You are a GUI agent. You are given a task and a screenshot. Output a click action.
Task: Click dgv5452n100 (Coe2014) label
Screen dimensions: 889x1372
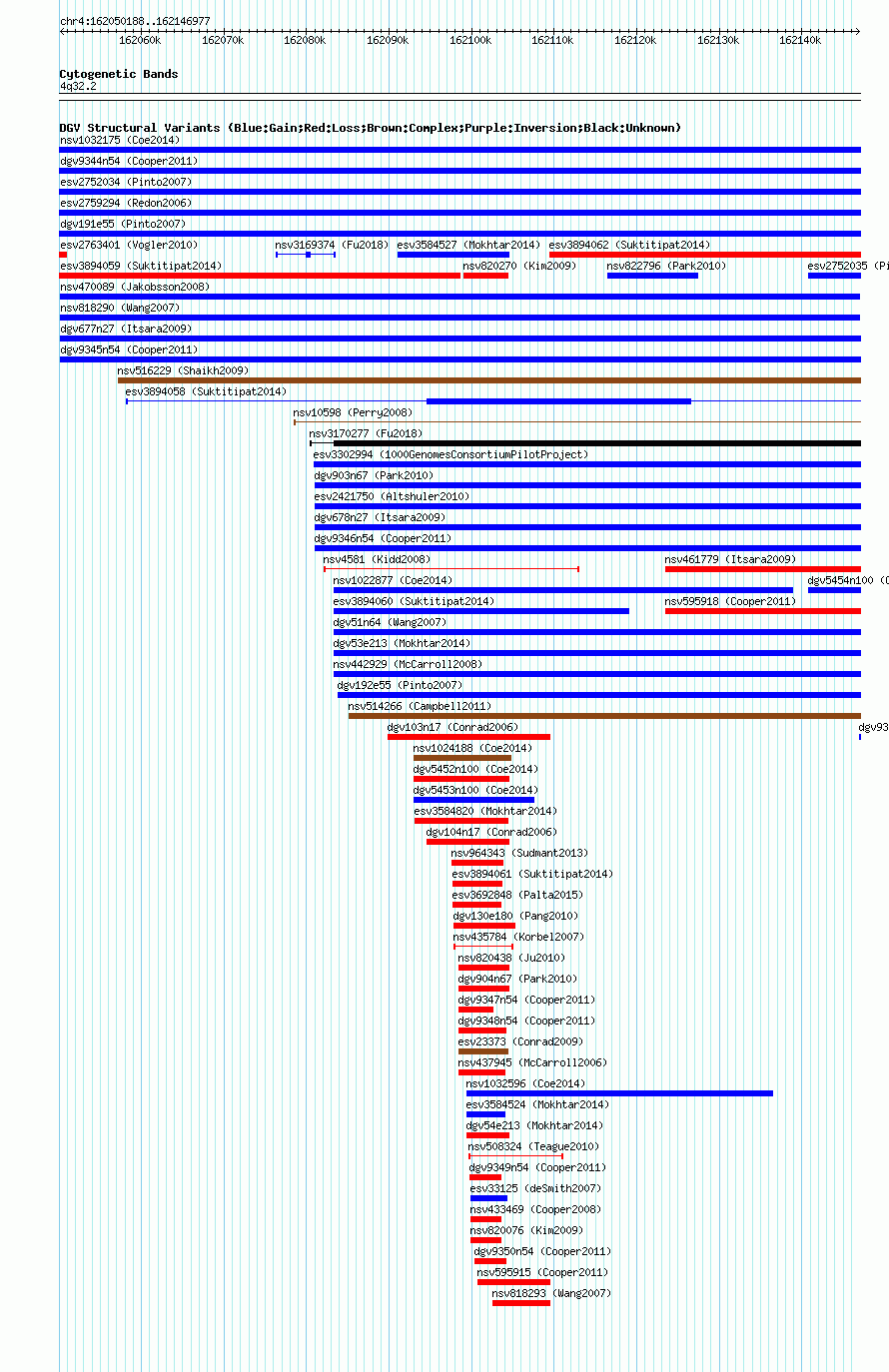(x=476, y=769)
